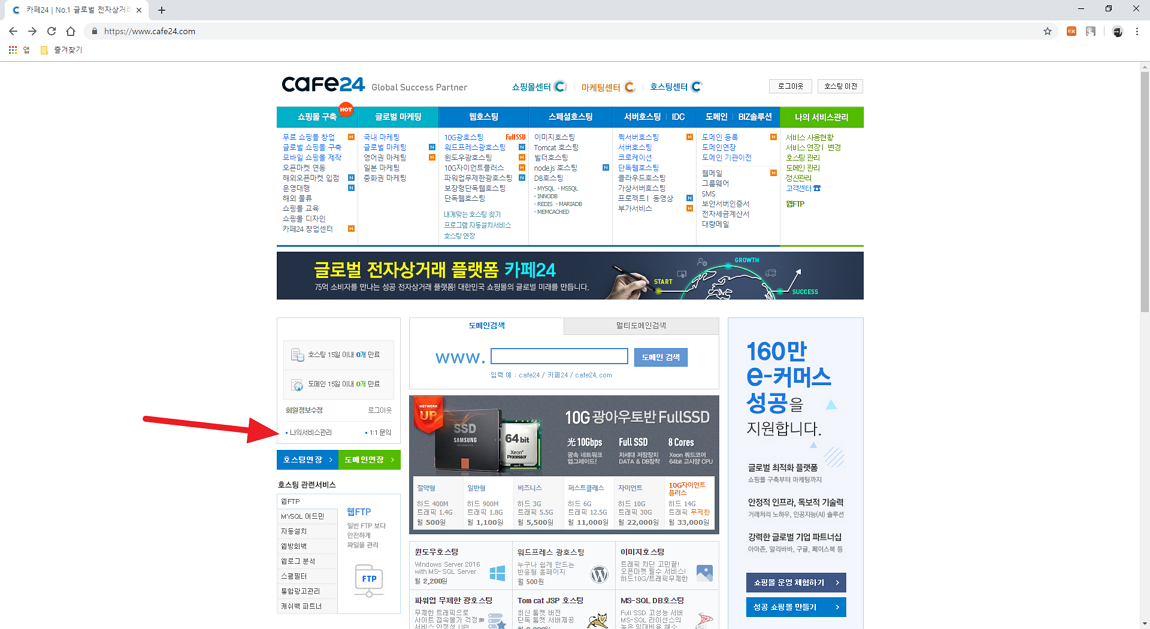This screenshot has width=1150, height=629.
Task: Click the 호스팅 이전 button
Action: pyautogui.click(x=840, y=87)
